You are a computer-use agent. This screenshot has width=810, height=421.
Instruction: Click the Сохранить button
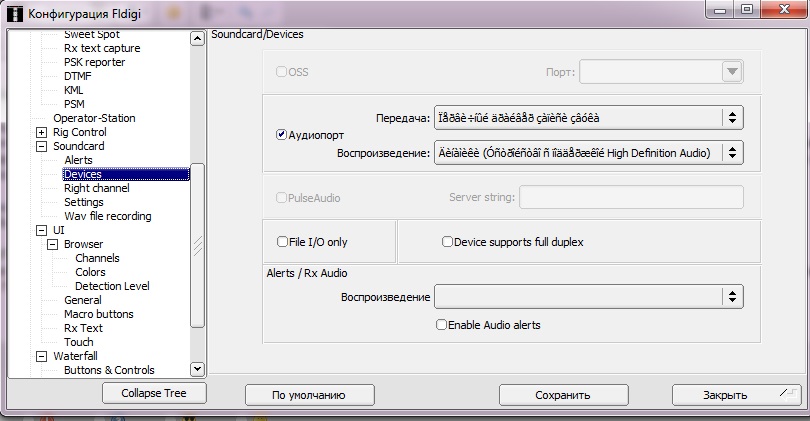[563, 395]
